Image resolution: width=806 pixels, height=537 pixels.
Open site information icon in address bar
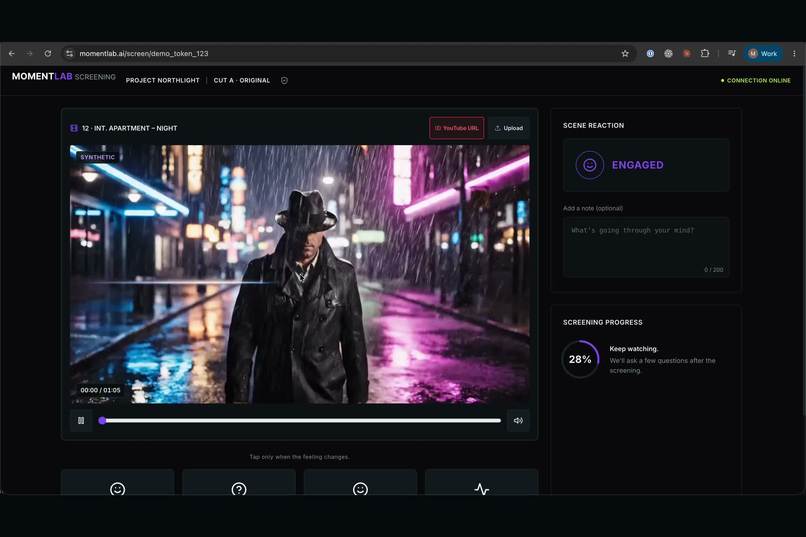pos(69,53)
